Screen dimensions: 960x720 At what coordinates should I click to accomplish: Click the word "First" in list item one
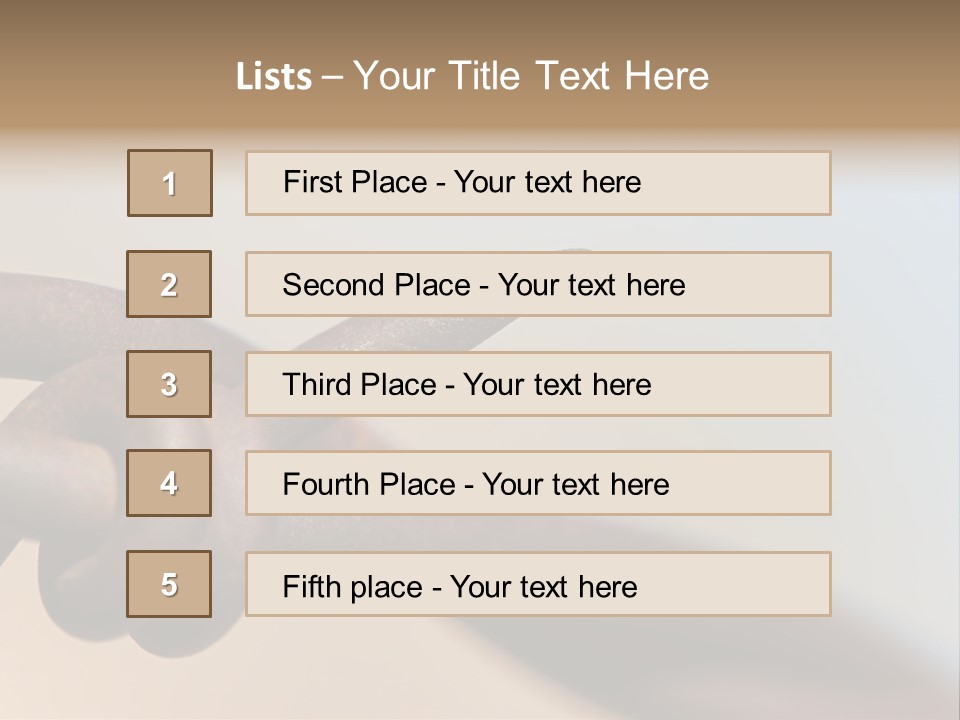pos(312,182)
